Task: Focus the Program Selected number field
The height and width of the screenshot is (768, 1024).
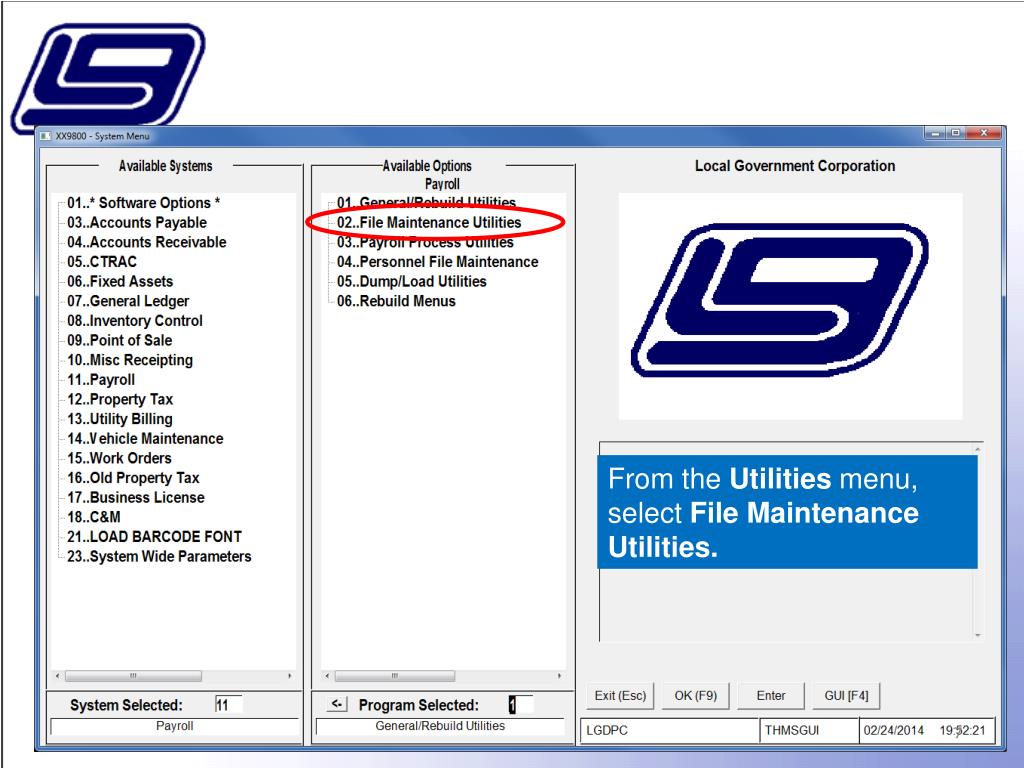Action: pos(520,705)
